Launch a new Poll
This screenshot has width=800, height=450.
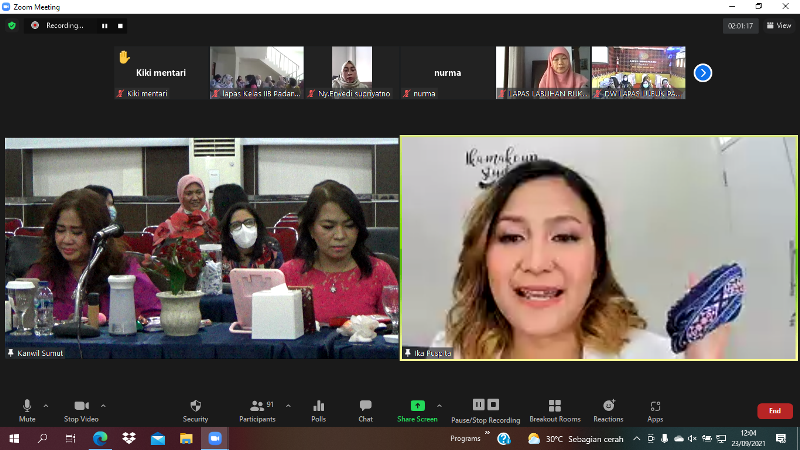[x=318, y=409]
